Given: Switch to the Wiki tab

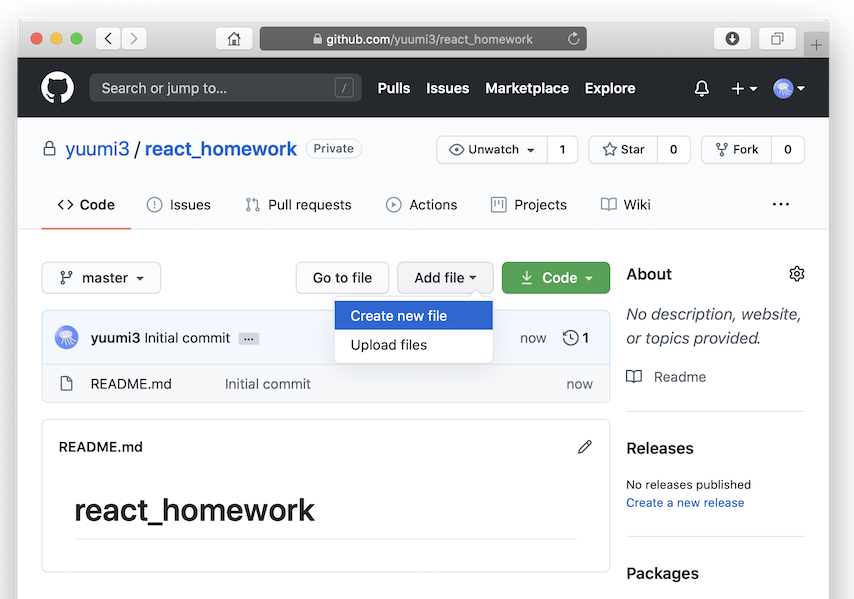Looking at the screenshot, I should click(x=625, y=205).
